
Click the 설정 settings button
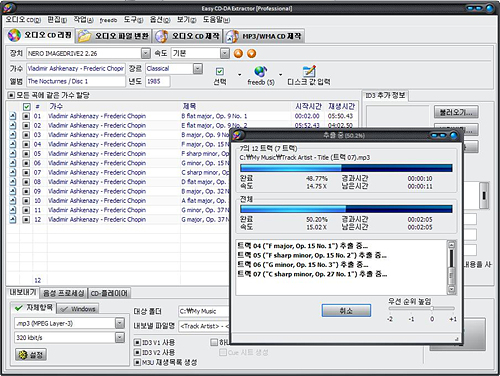(31, 355)
